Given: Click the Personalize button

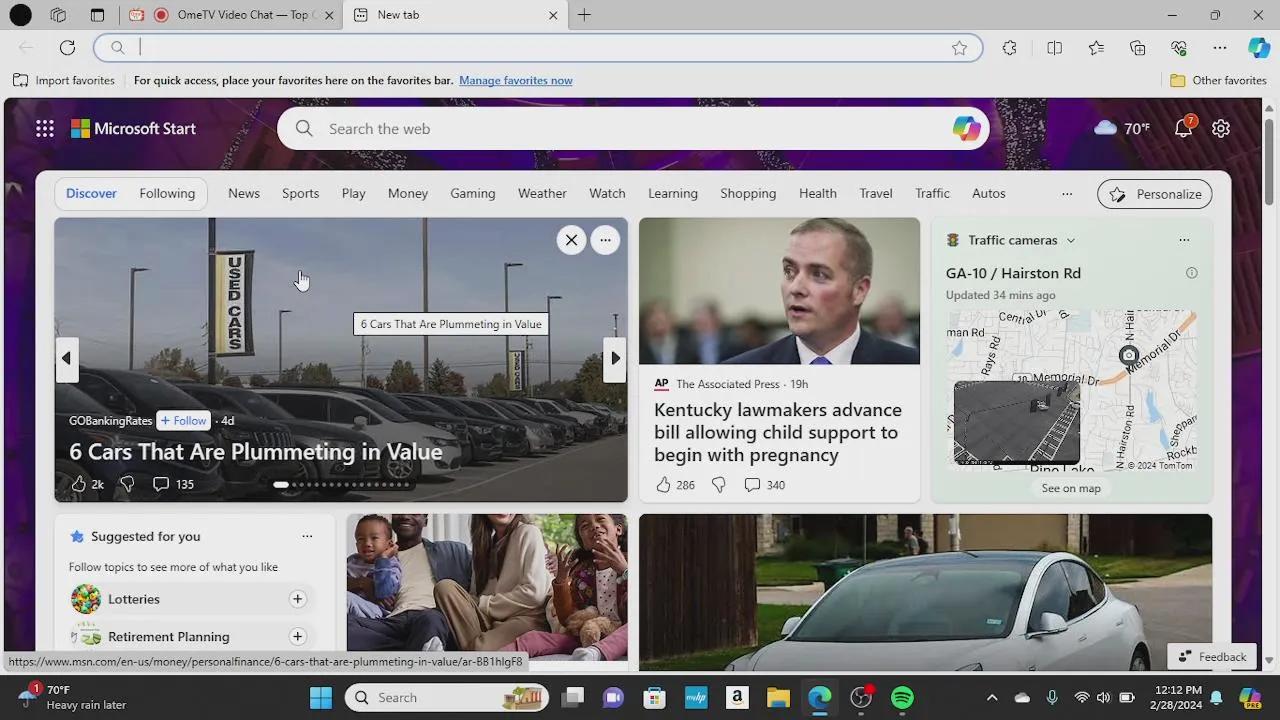Looking at the screenshot, I should pyautogui.click(x=1155, y=194).
